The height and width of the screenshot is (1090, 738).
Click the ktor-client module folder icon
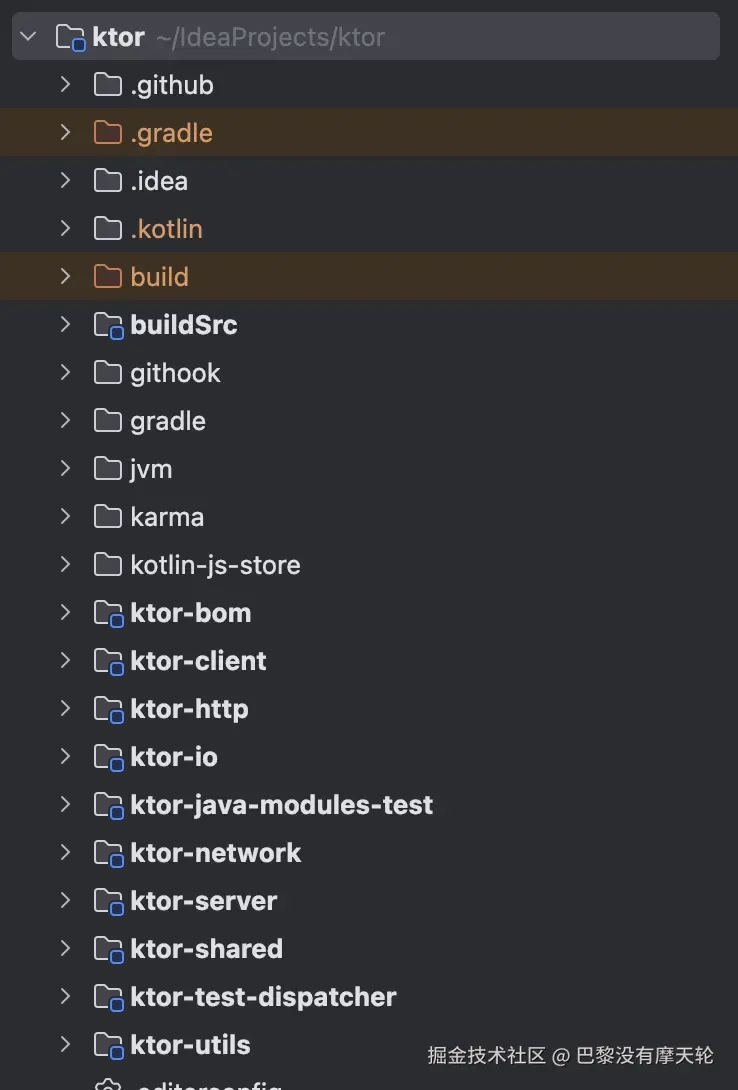coord(107,661)
